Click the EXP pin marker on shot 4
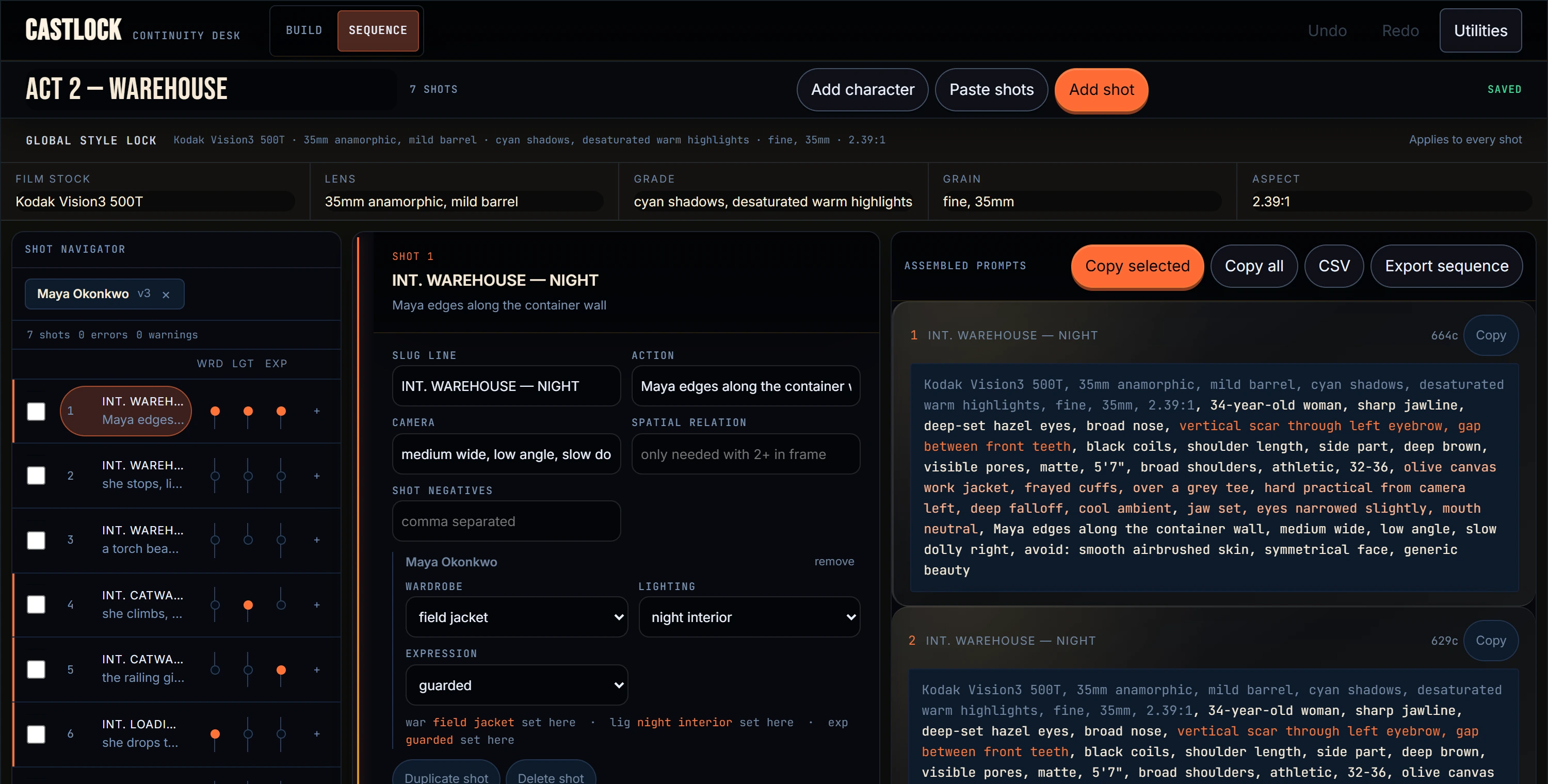 [281, 605]
